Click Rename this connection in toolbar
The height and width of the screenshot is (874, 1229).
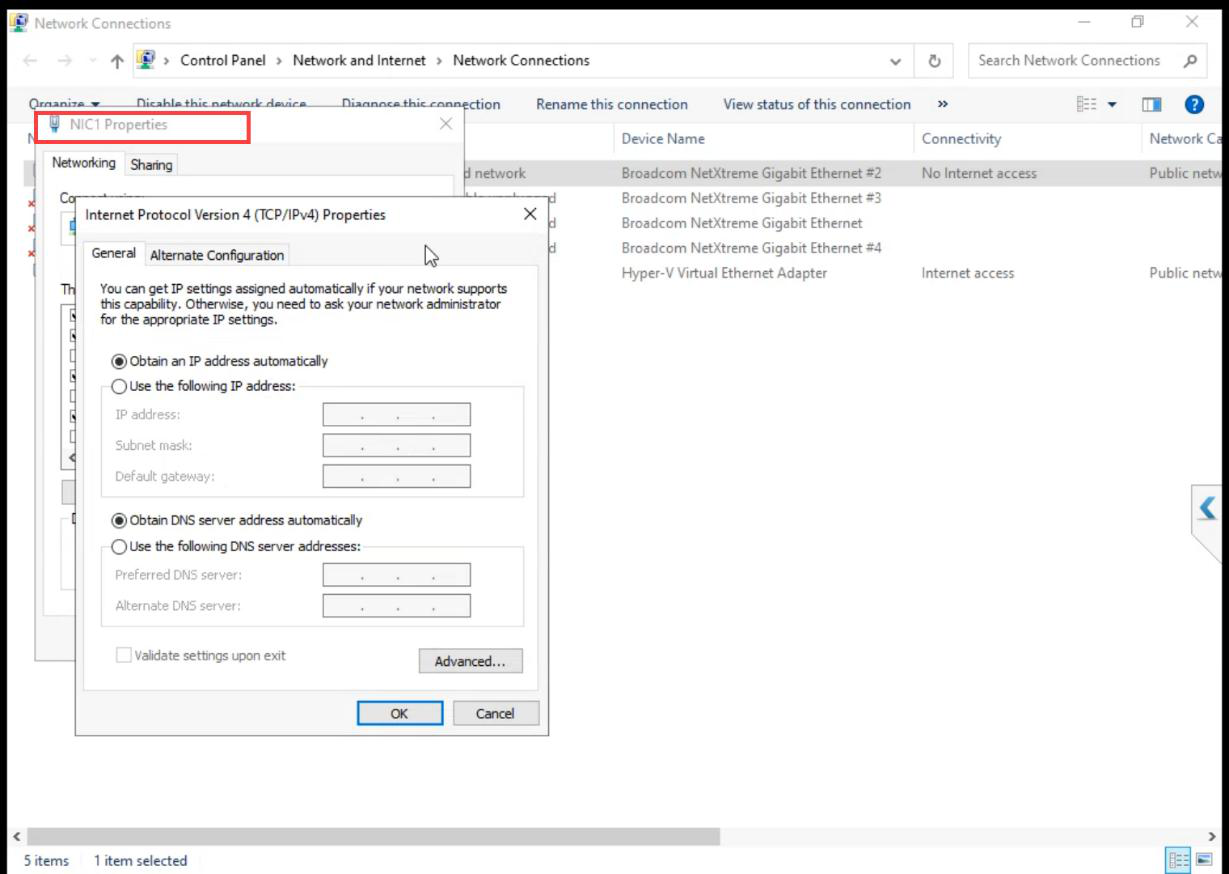pyautogui.click(x=612, y=104)
